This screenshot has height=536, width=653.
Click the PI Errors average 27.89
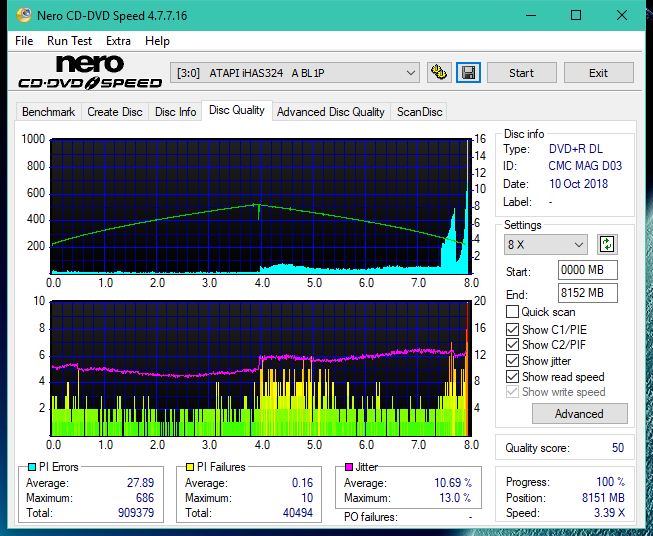coord(140,483)
